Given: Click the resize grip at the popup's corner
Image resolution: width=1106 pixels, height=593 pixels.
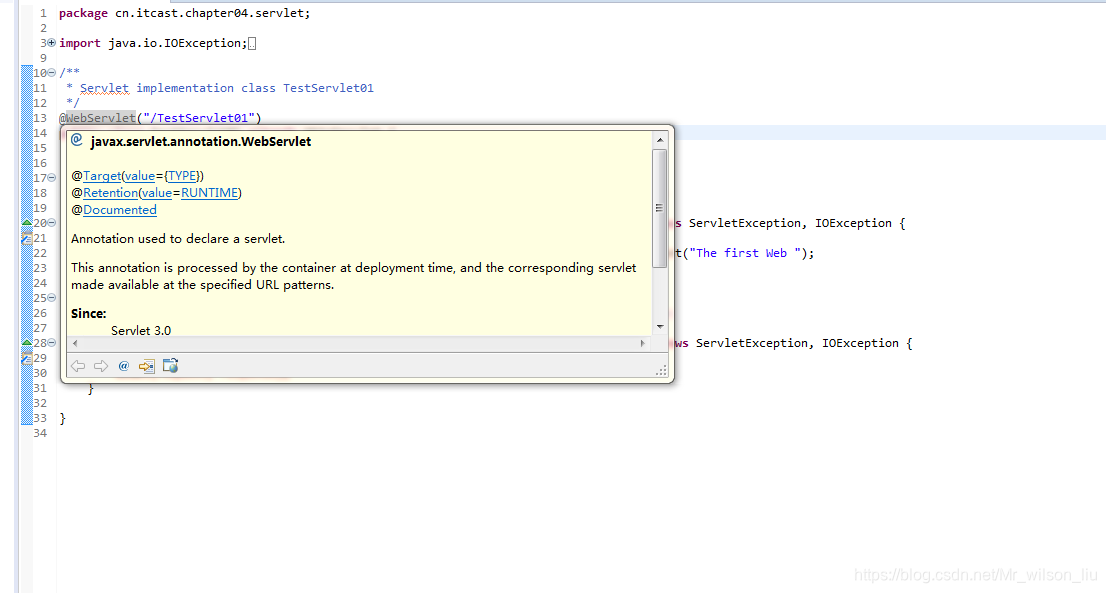Looking at the screenshot, I should click(x=661, y=371).
